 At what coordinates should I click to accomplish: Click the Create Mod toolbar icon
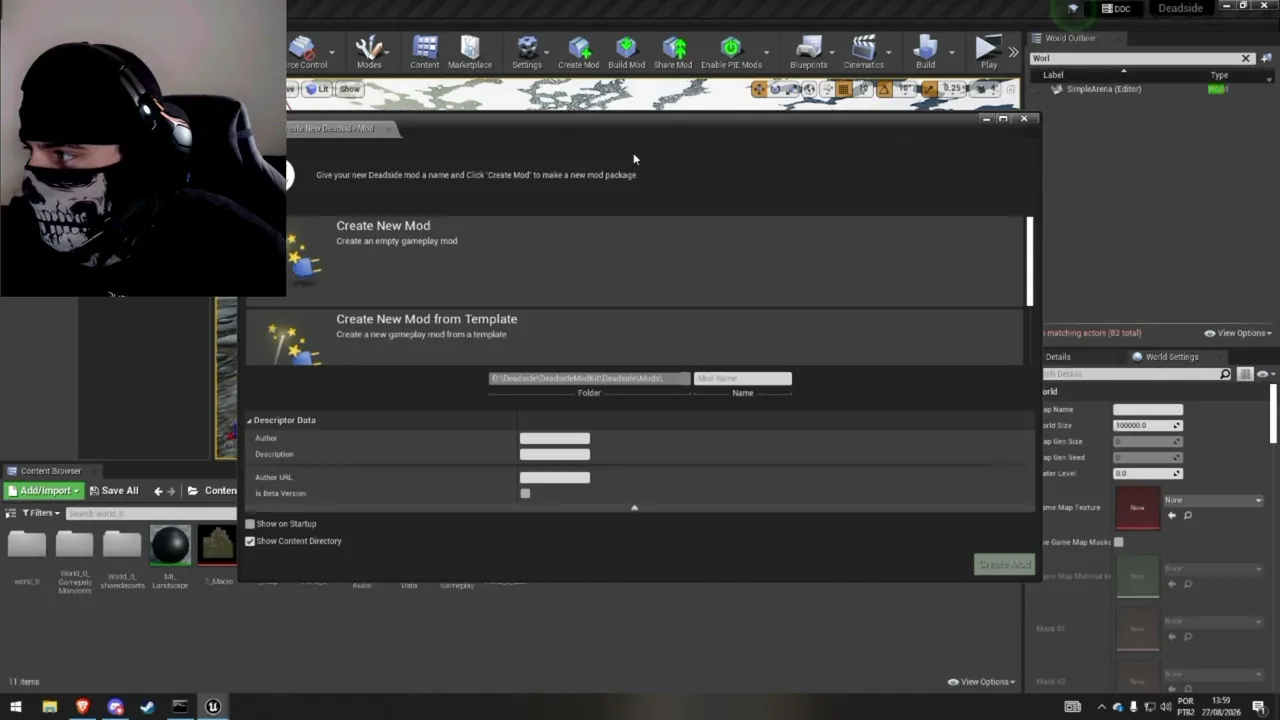click(x=579, y=52)
